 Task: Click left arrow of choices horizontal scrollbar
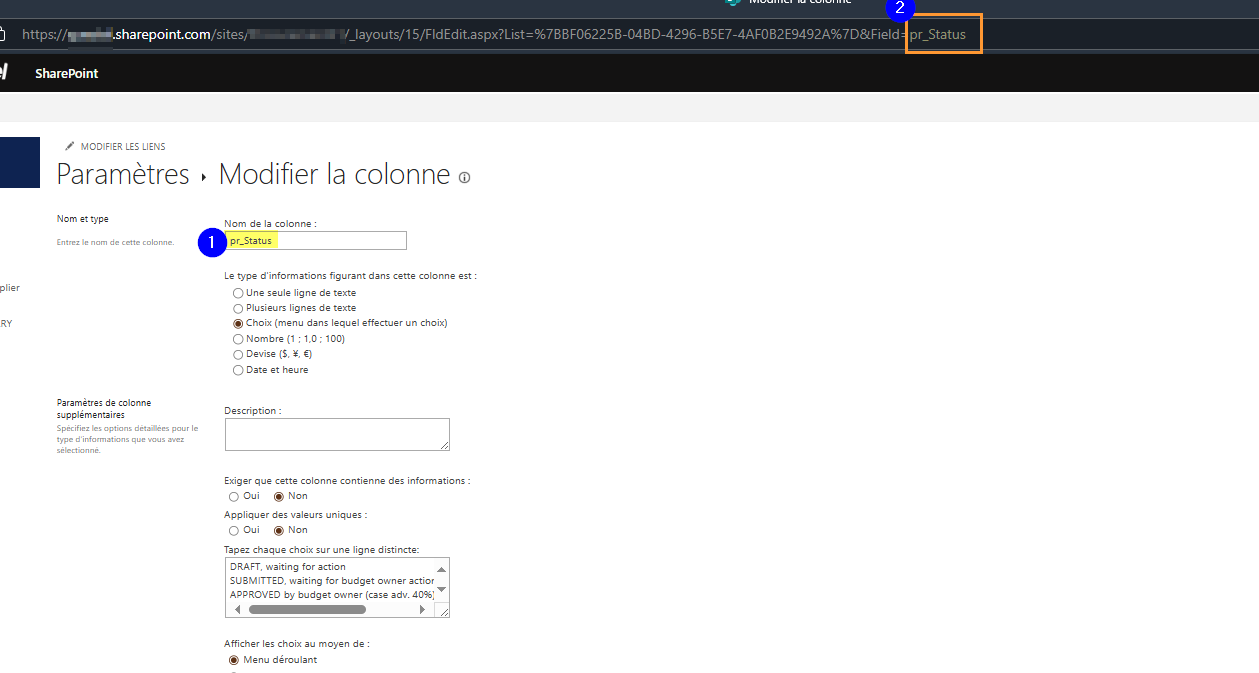(238, 609)
